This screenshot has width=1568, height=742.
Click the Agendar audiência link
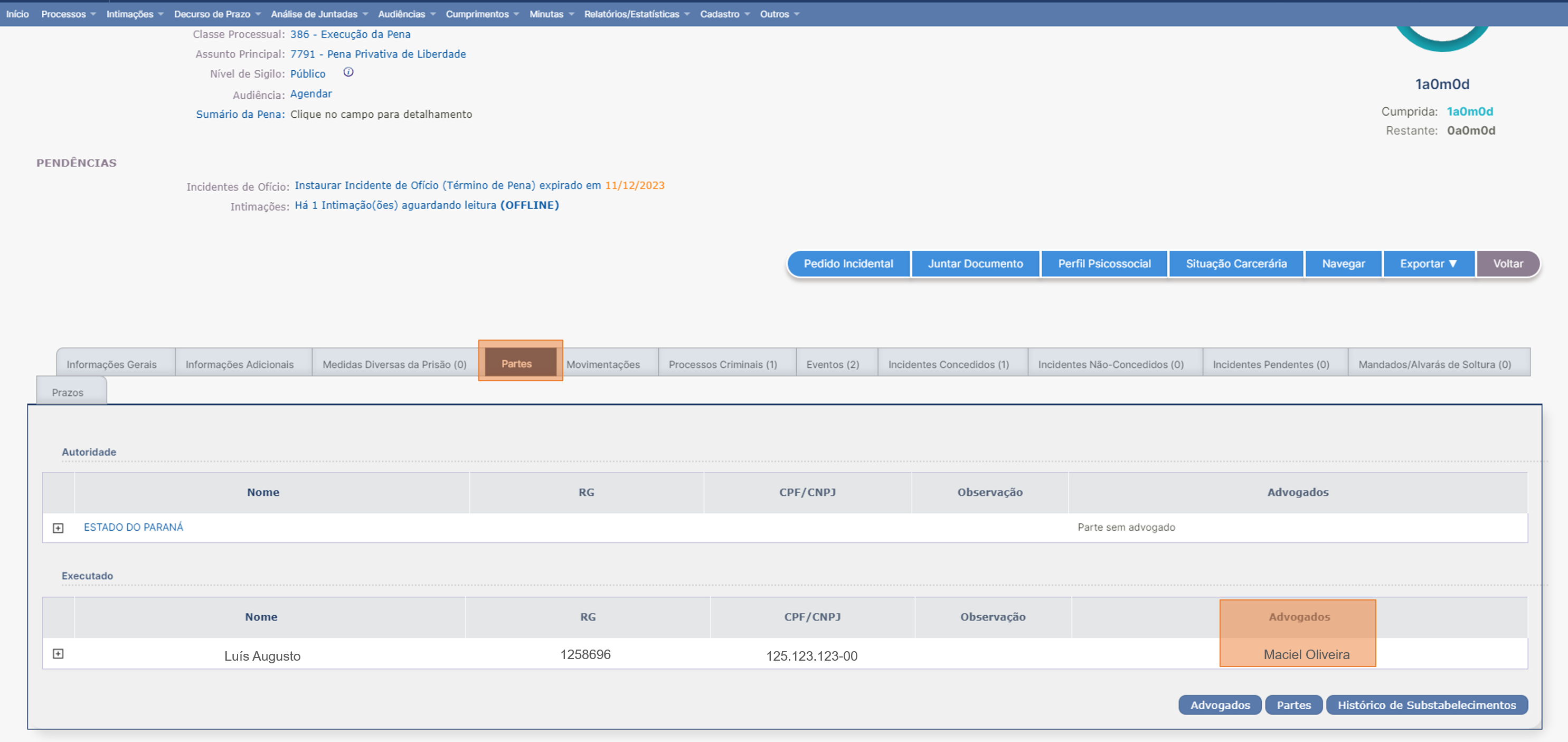[311, 93]
